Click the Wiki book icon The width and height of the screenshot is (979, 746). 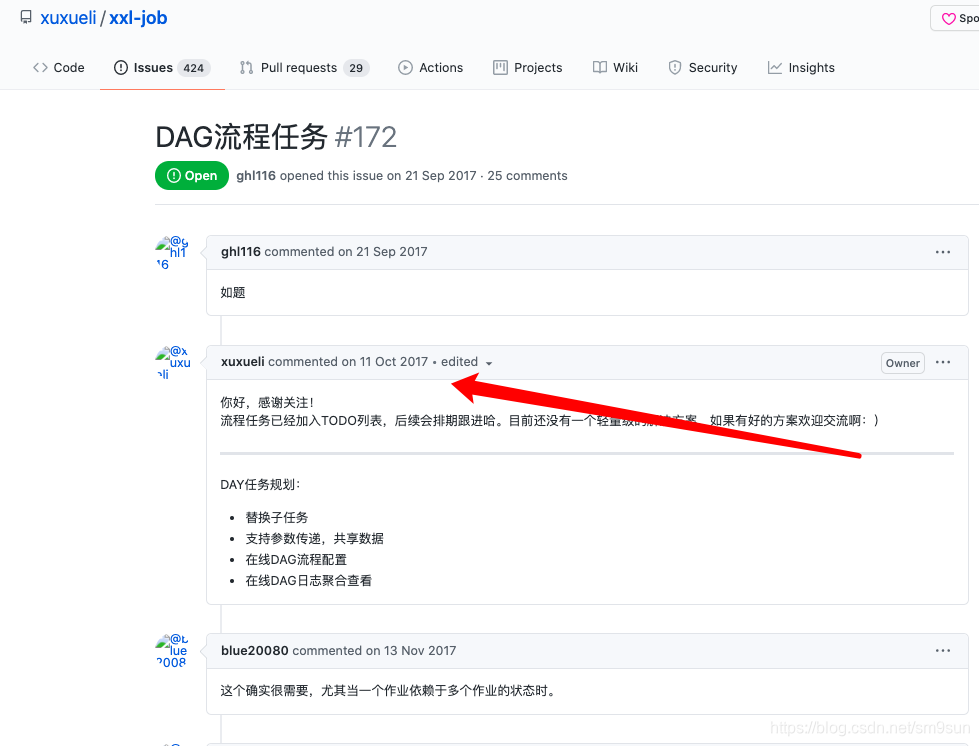(599, 67)
